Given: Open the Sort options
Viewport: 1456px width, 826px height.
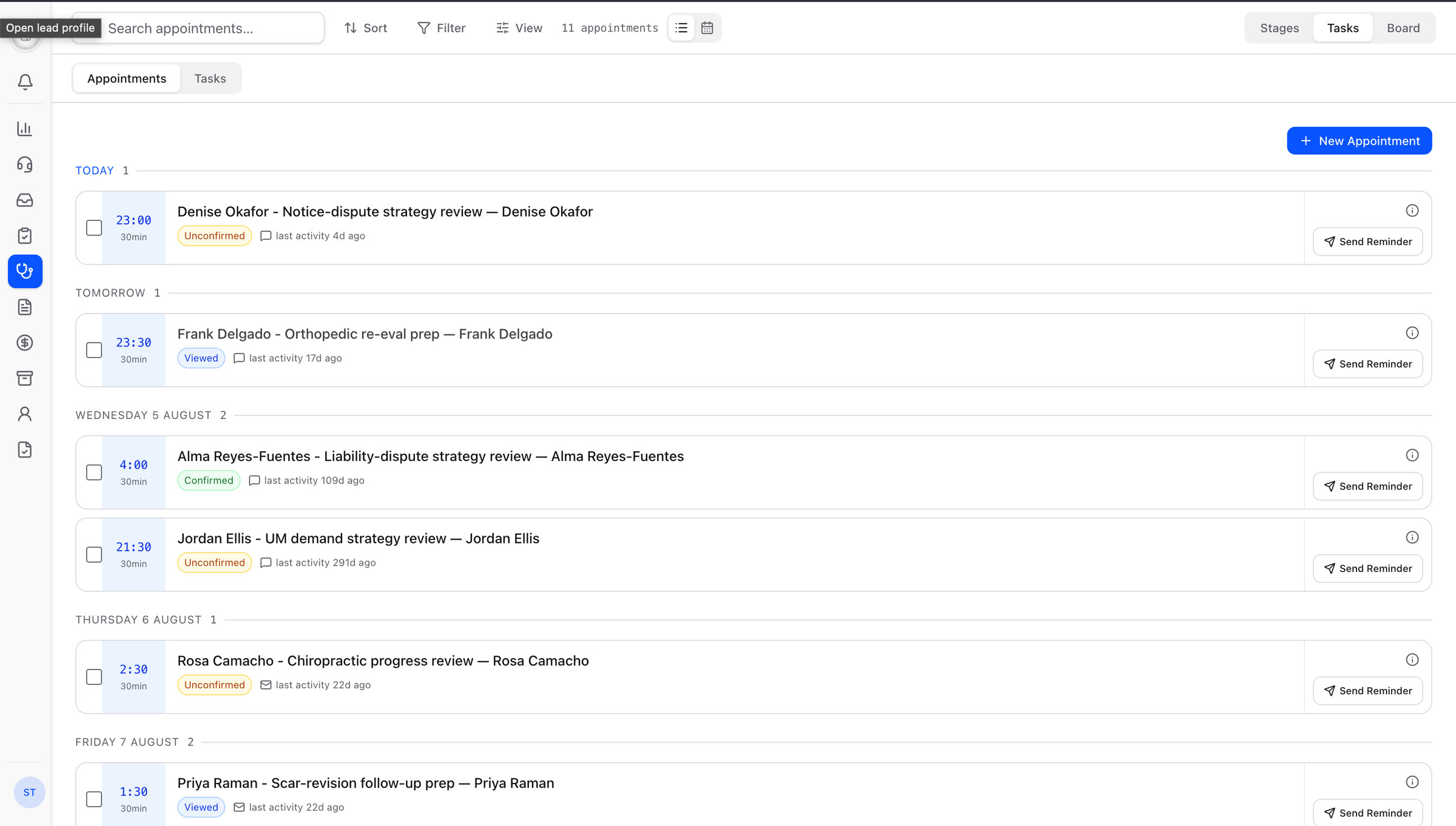Looking at the screenshot, I should click(366, 28).
